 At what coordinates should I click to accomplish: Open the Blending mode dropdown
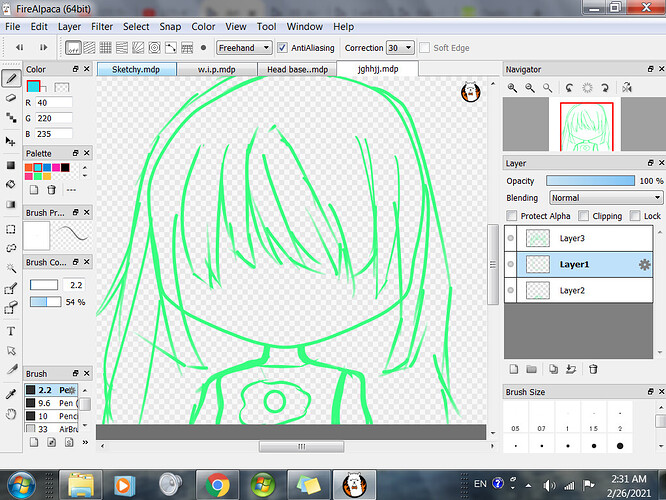click(605, 198)
